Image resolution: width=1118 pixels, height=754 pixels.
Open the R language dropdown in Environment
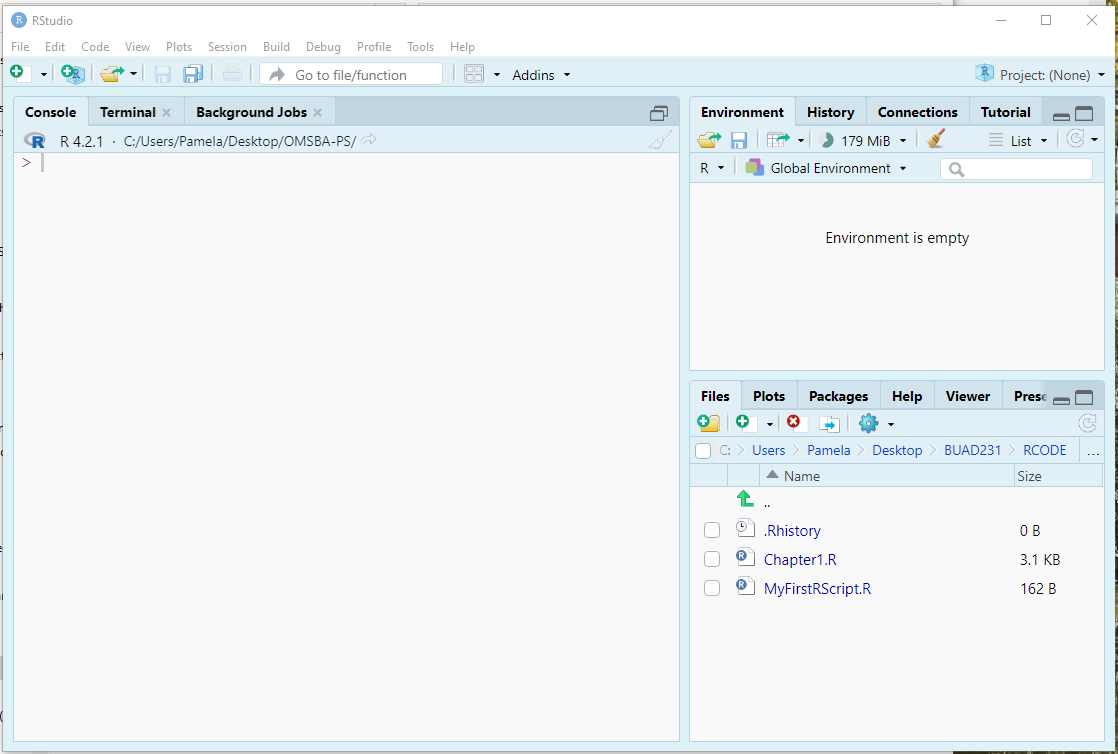pyautogui.click(x=712, y=168)
